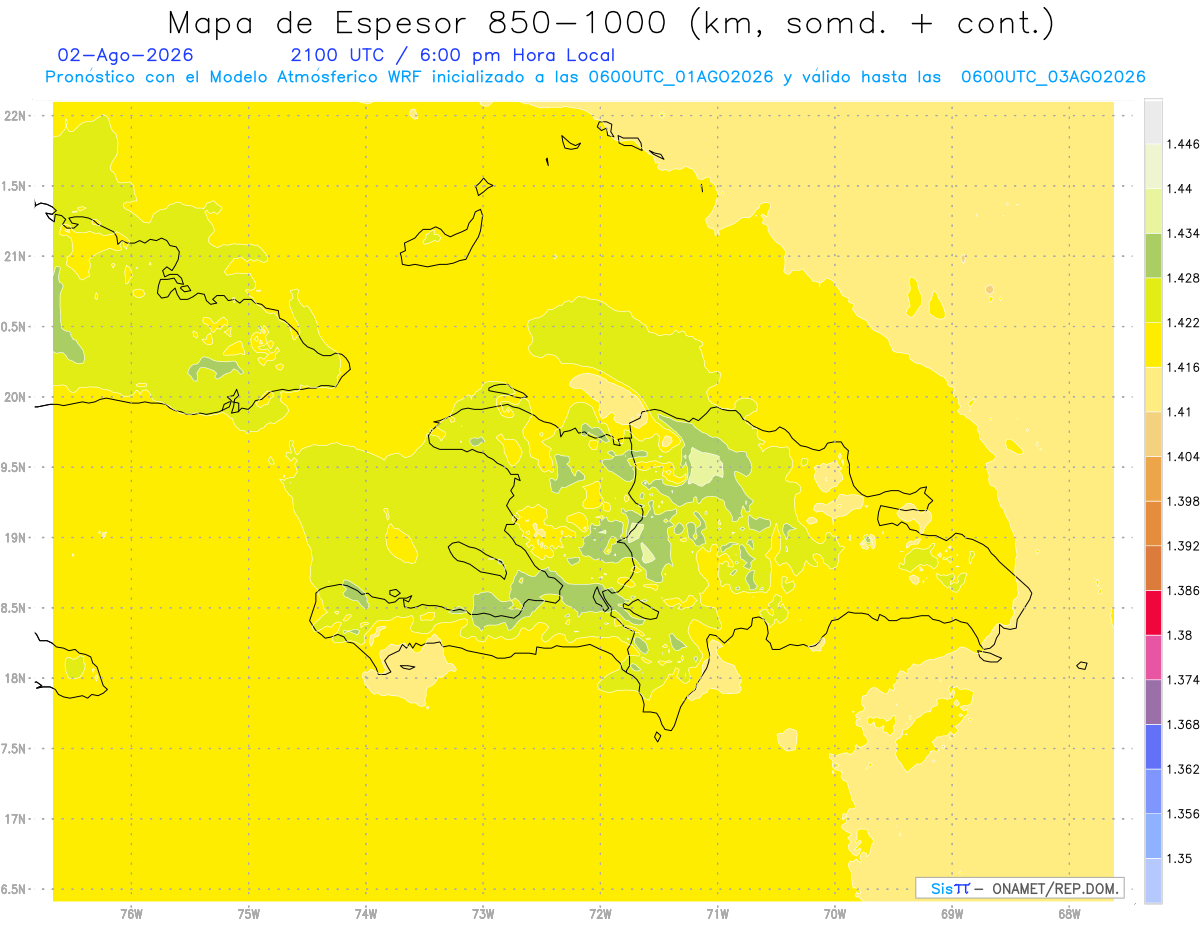Pick the bright yellow swatch between 1.416 and 1.422

(1154, 345)
